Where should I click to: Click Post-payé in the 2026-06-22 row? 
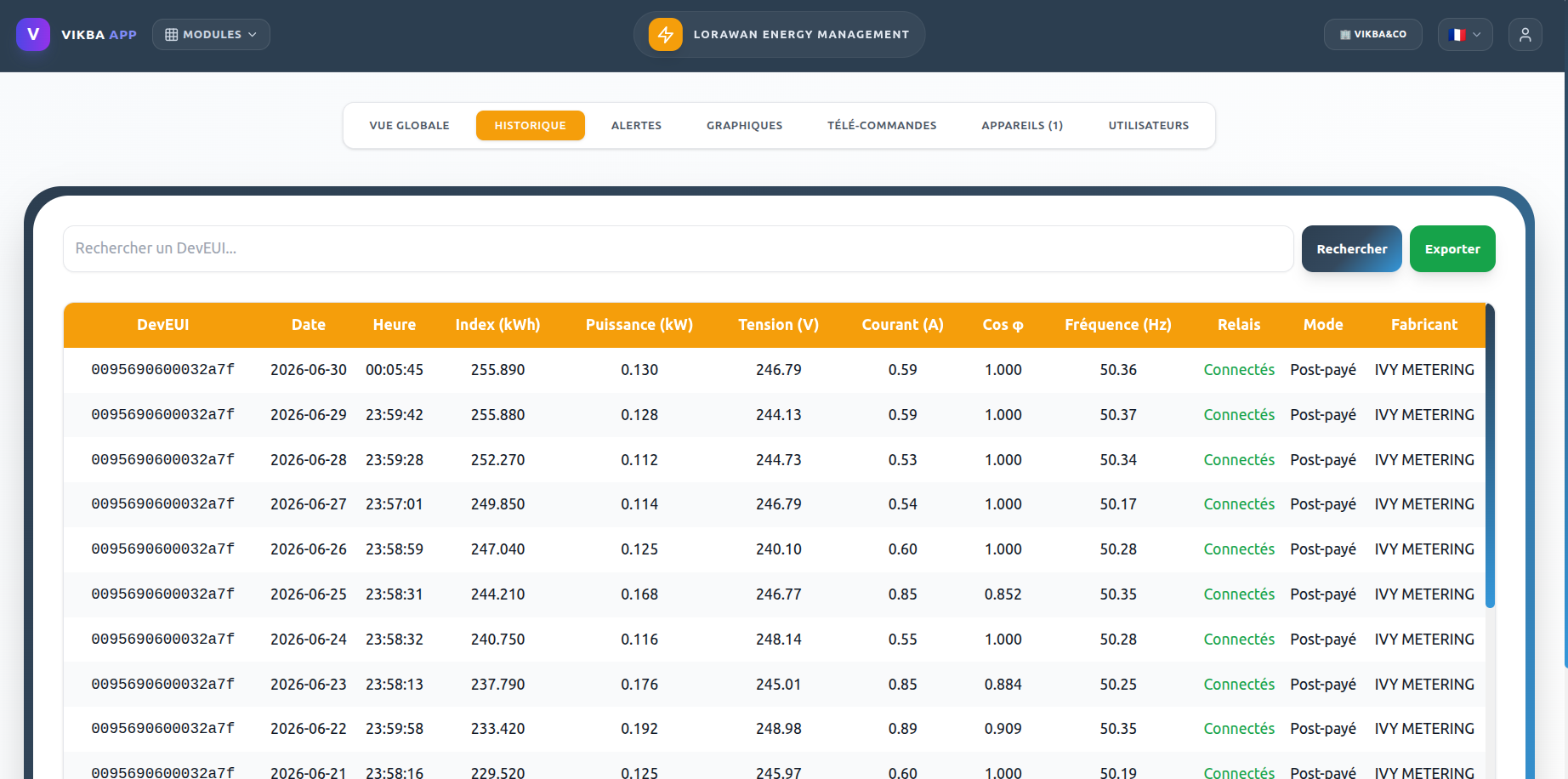point(1323,729)
